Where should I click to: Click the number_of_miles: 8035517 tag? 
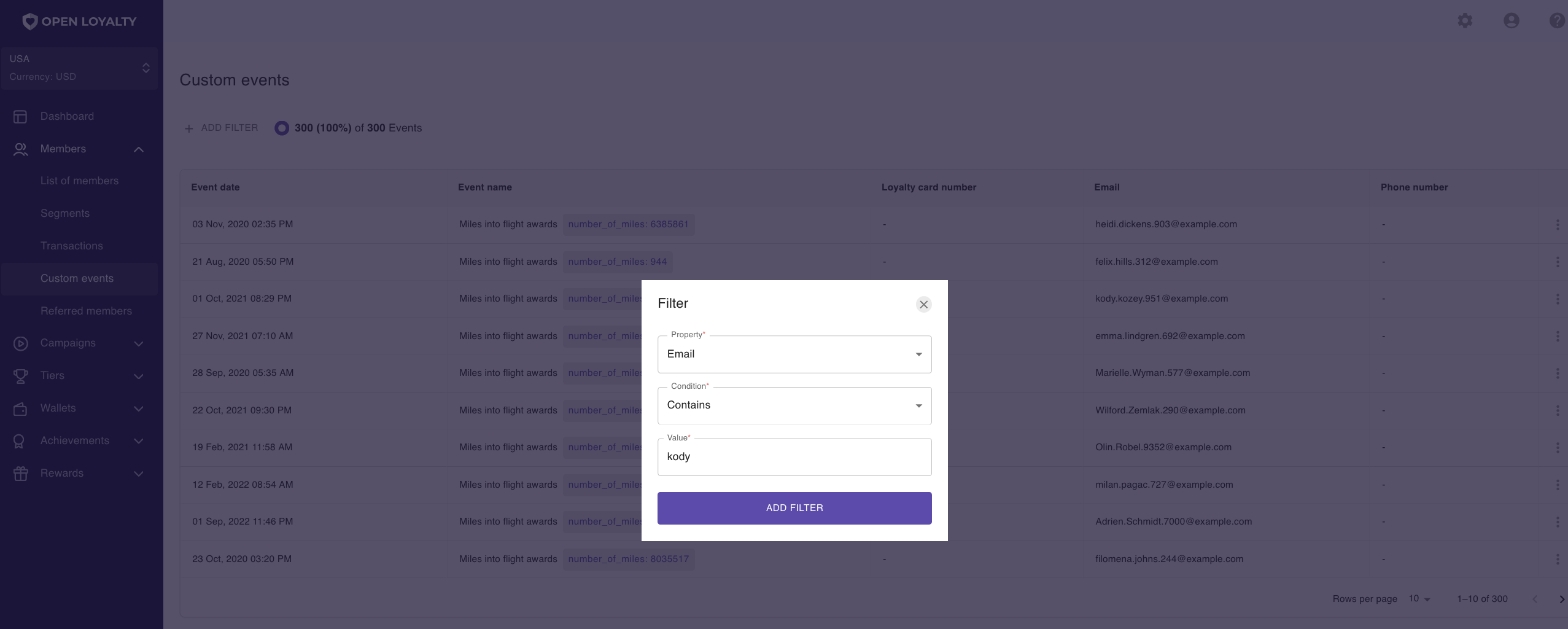click(x=629, y=560)
